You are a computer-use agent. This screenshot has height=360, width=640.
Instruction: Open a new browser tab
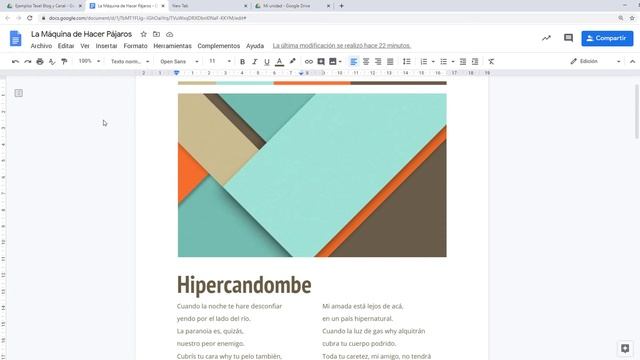click(341, 6)
